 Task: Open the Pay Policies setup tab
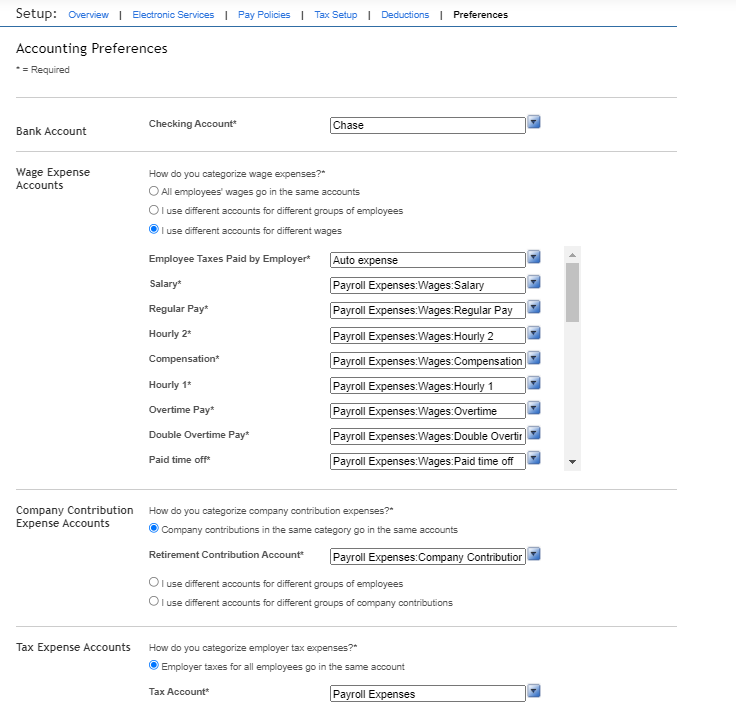tap(264, 15)
